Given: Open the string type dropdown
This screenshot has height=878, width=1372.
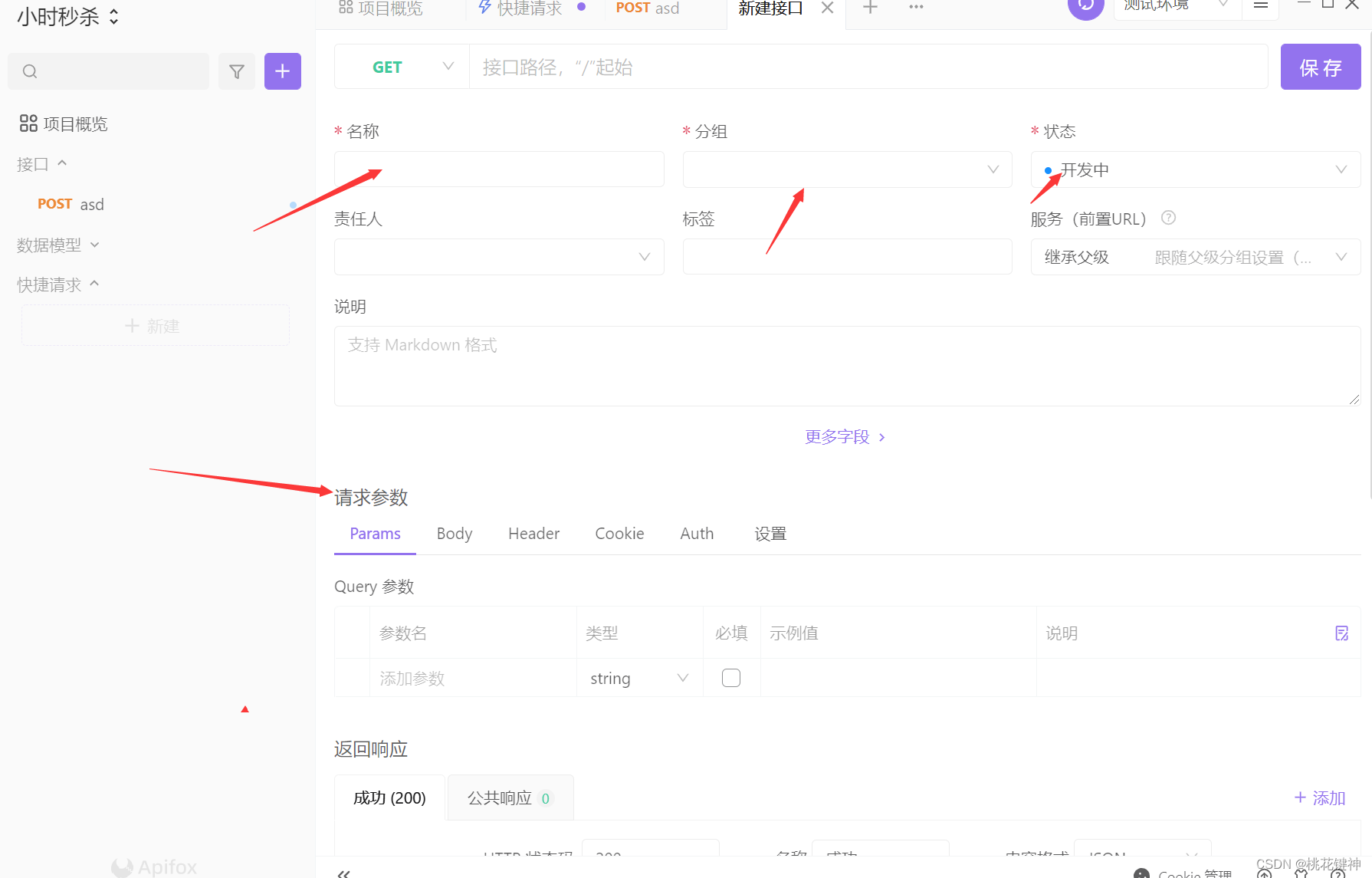Looking at the screenshot, I should [640, 679].
